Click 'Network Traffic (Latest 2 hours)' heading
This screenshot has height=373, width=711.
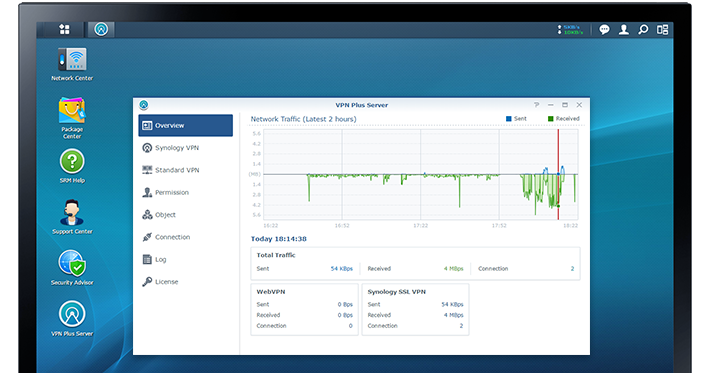click(x=303, y=119)
